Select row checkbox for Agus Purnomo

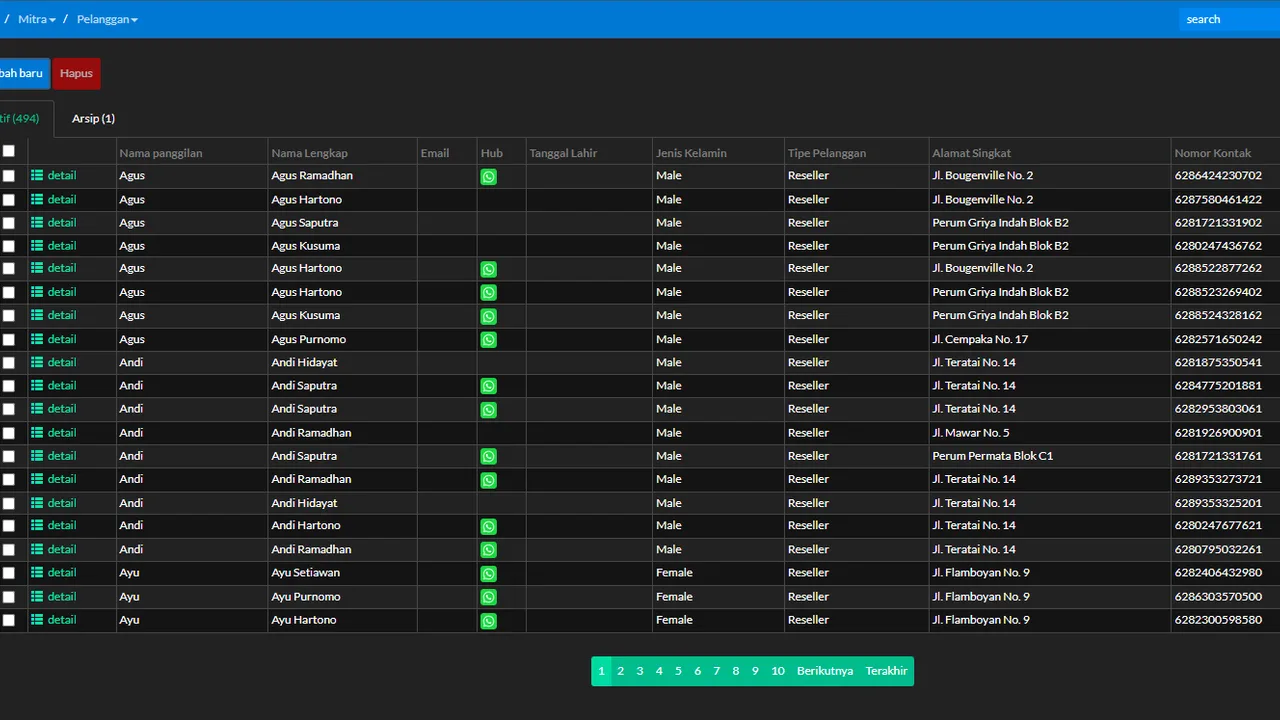coord(9,340)
